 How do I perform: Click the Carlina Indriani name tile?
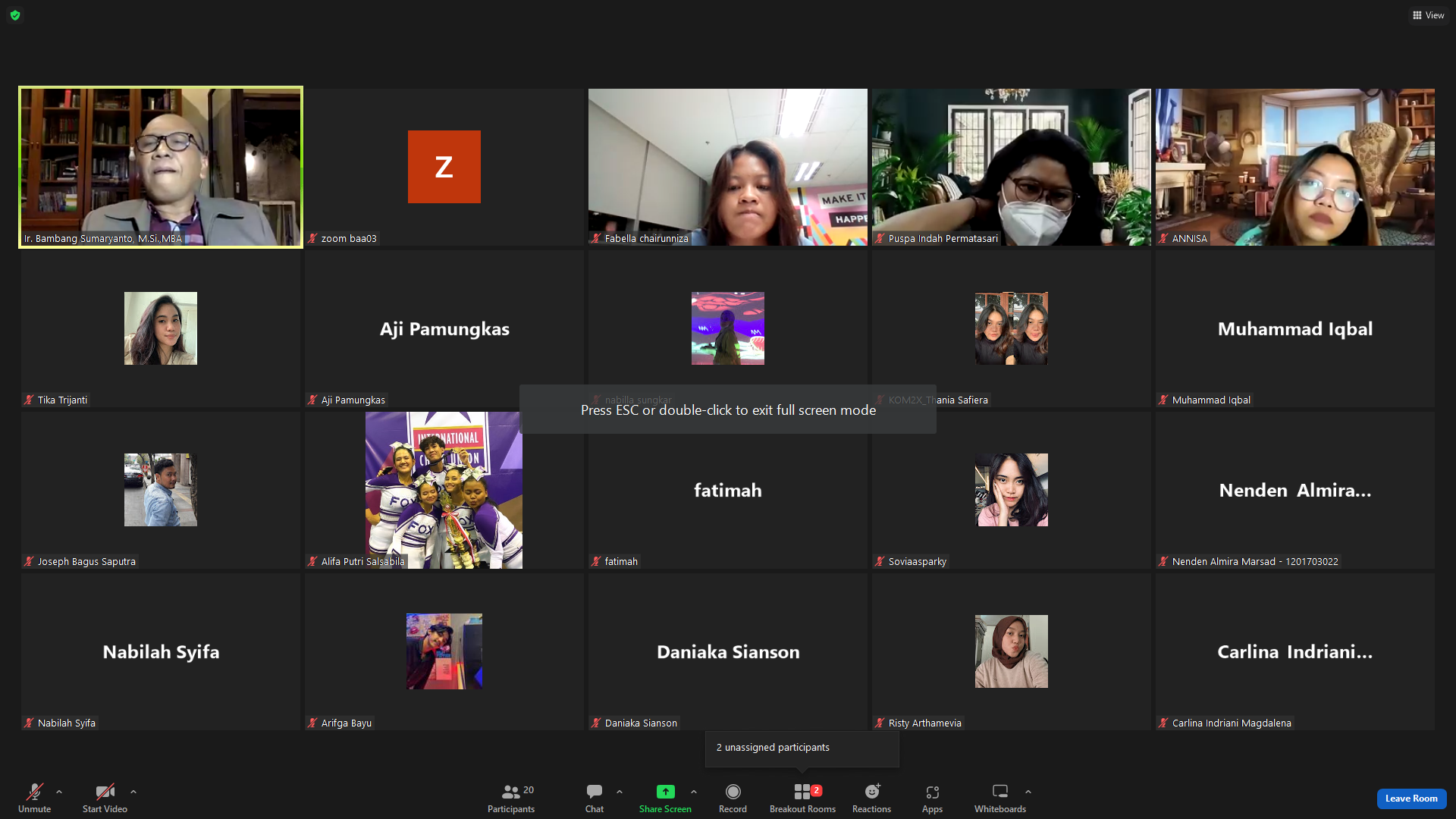[1295, 652]
